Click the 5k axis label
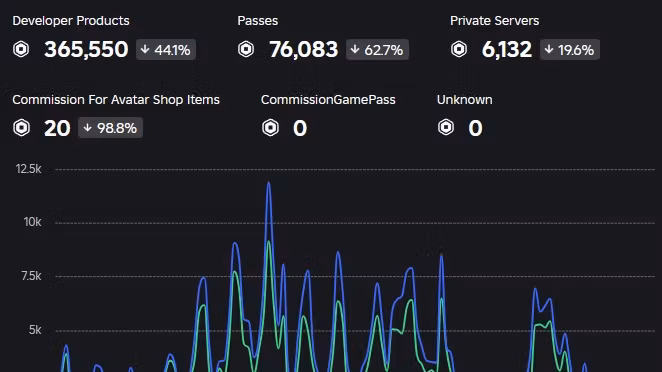 point(35,330)
